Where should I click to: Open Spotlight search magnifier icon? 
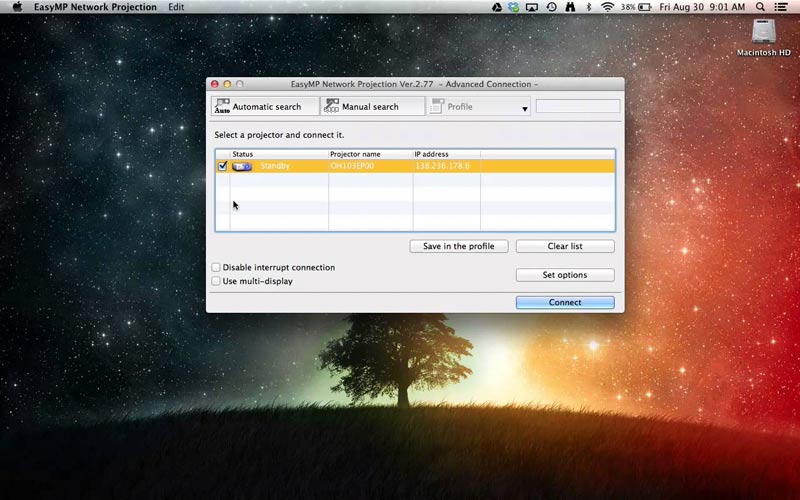[x=760, y=7]
